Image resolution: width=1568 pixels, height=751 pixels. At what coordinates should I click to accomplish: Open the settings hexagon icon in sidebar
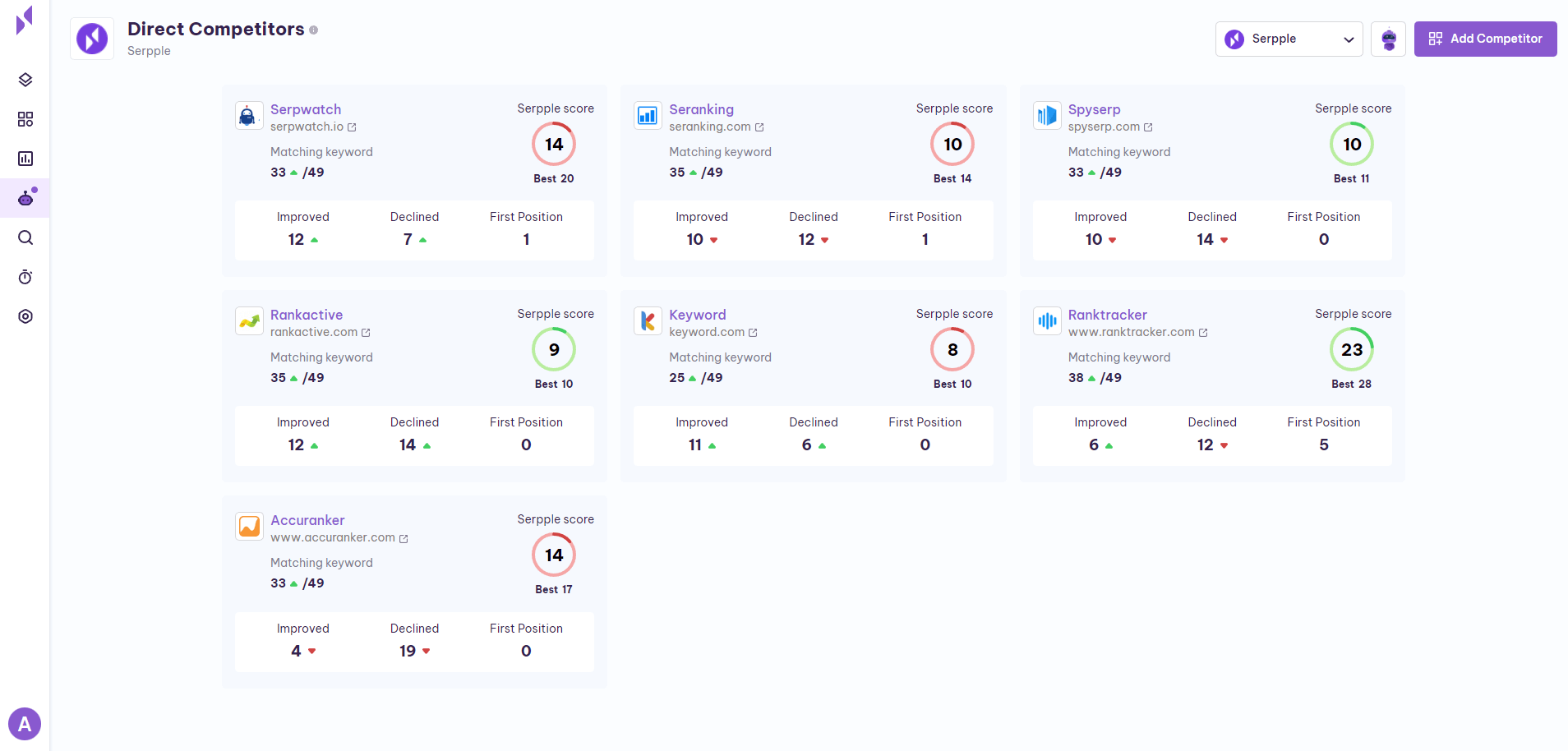point(25,316)
